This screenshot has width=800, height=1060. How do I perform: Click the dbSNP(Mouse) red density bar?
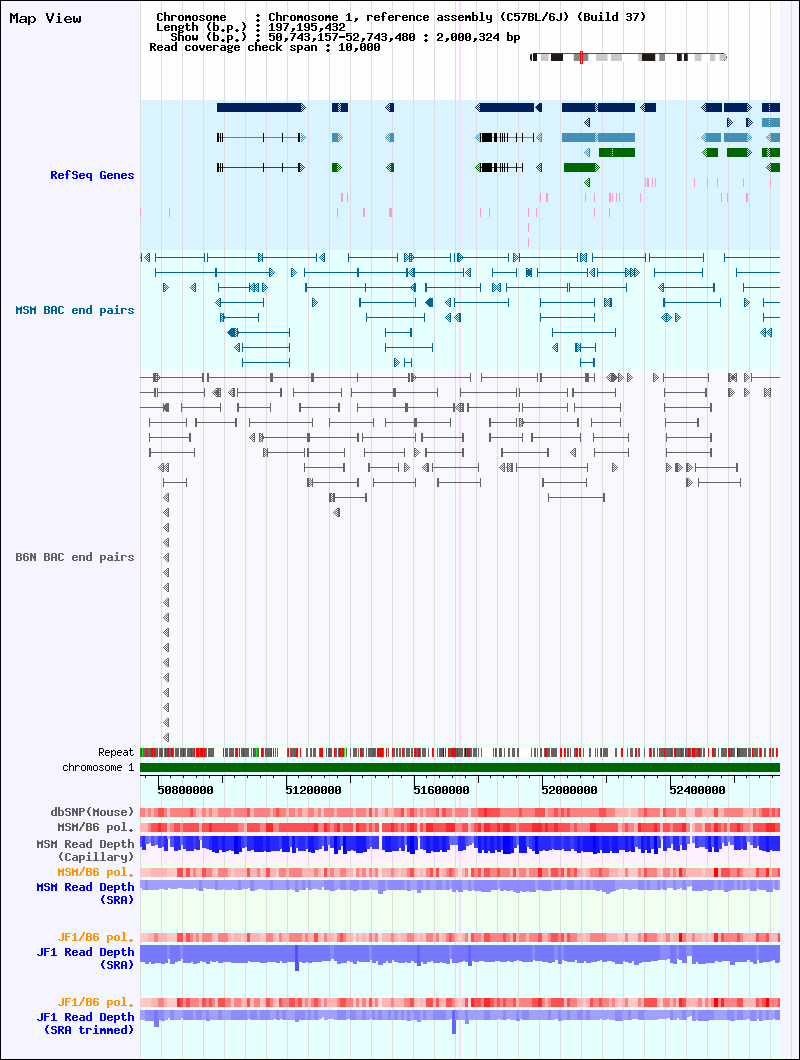click(460, 813)
